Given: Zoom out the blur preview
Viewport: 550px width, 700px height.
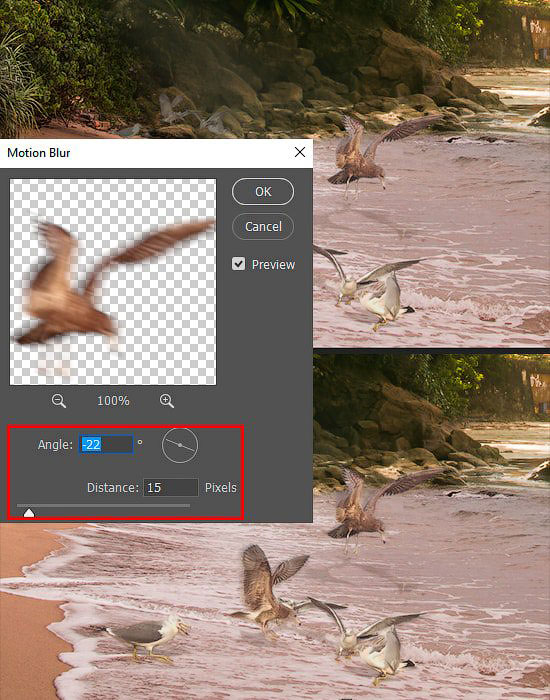Looking at the screenshot, I should pos(58,401).
